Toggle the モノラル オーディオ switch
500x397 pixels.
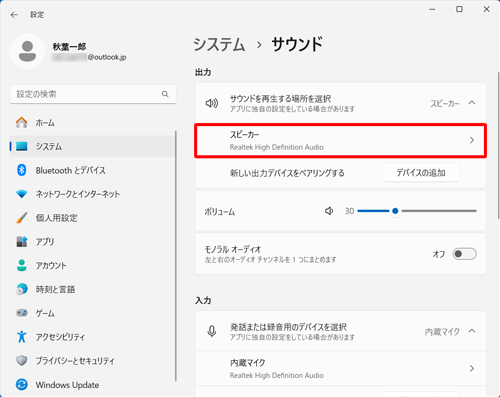464,254
